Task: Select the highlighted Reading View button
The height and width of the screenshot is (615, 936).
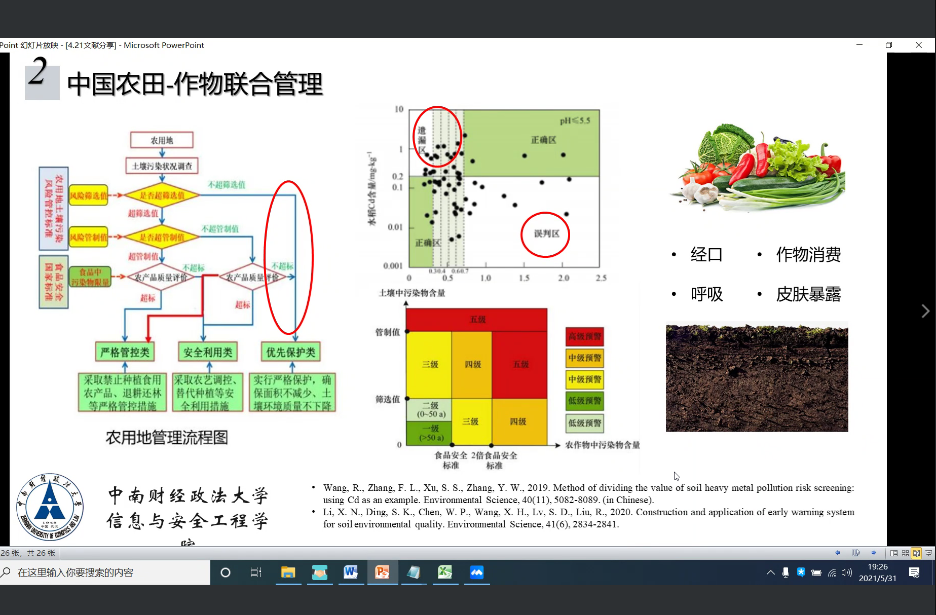Action: [915, 552]
